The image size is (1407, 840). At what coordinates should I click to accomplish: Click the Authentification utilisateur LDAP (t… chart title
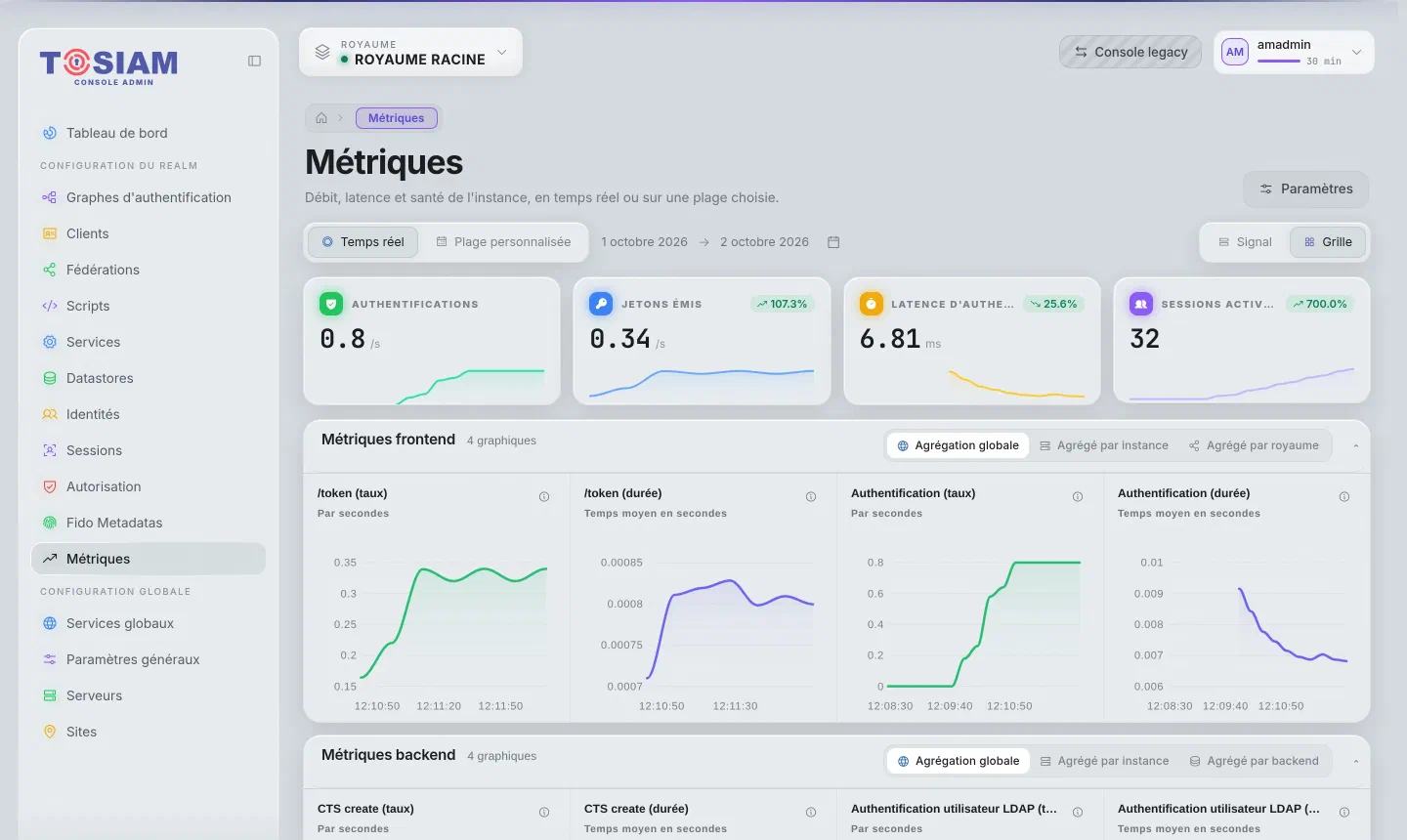954,809
